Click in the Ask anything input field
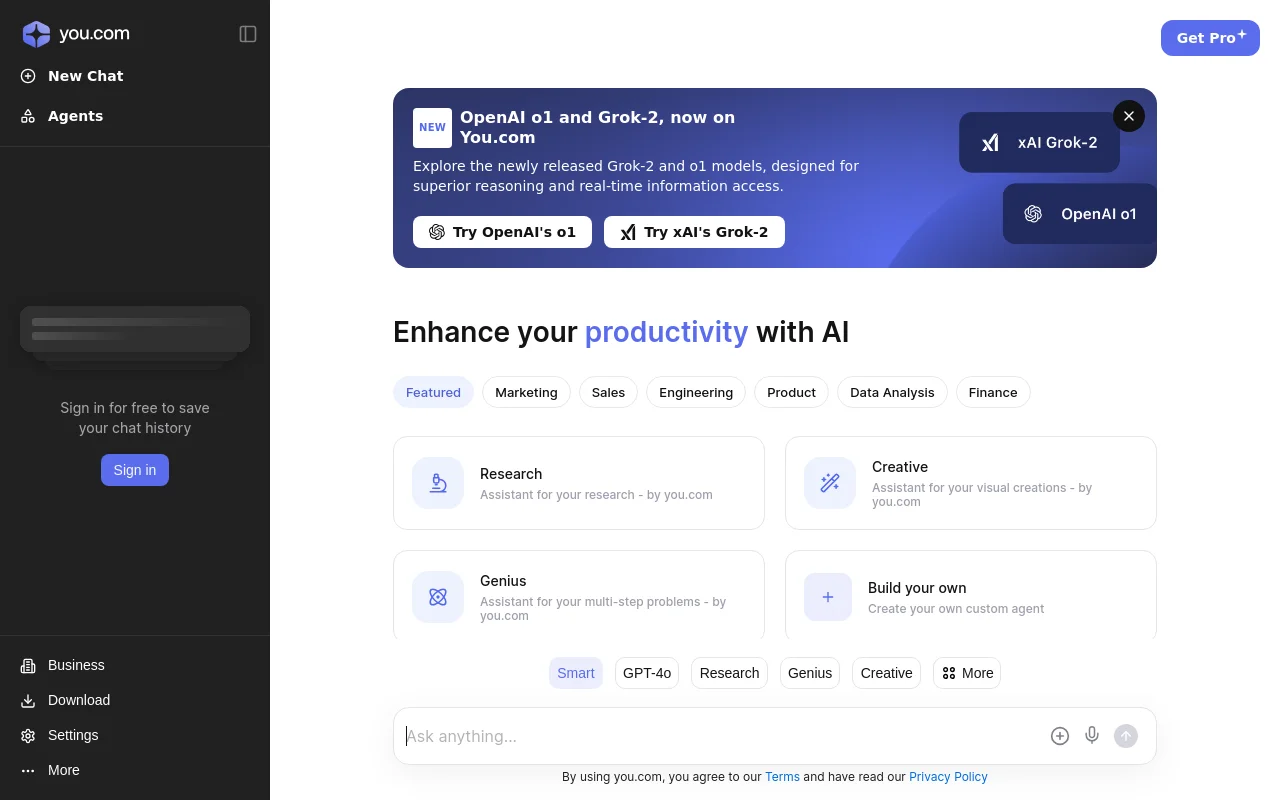1280x800 pixels. [720, 736]
